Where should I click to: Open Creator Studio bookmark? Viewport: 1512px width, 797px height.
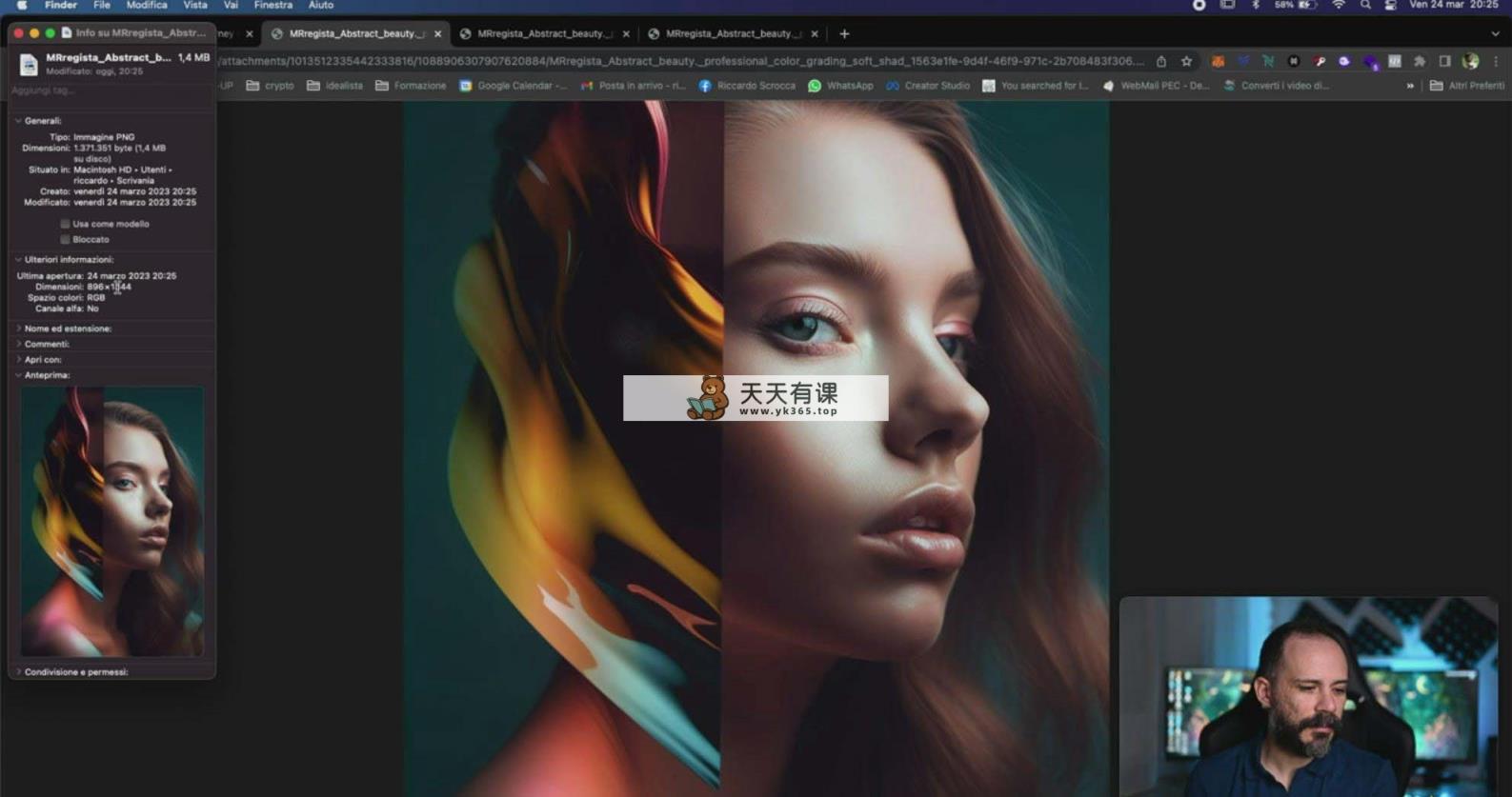pos(928,86)
